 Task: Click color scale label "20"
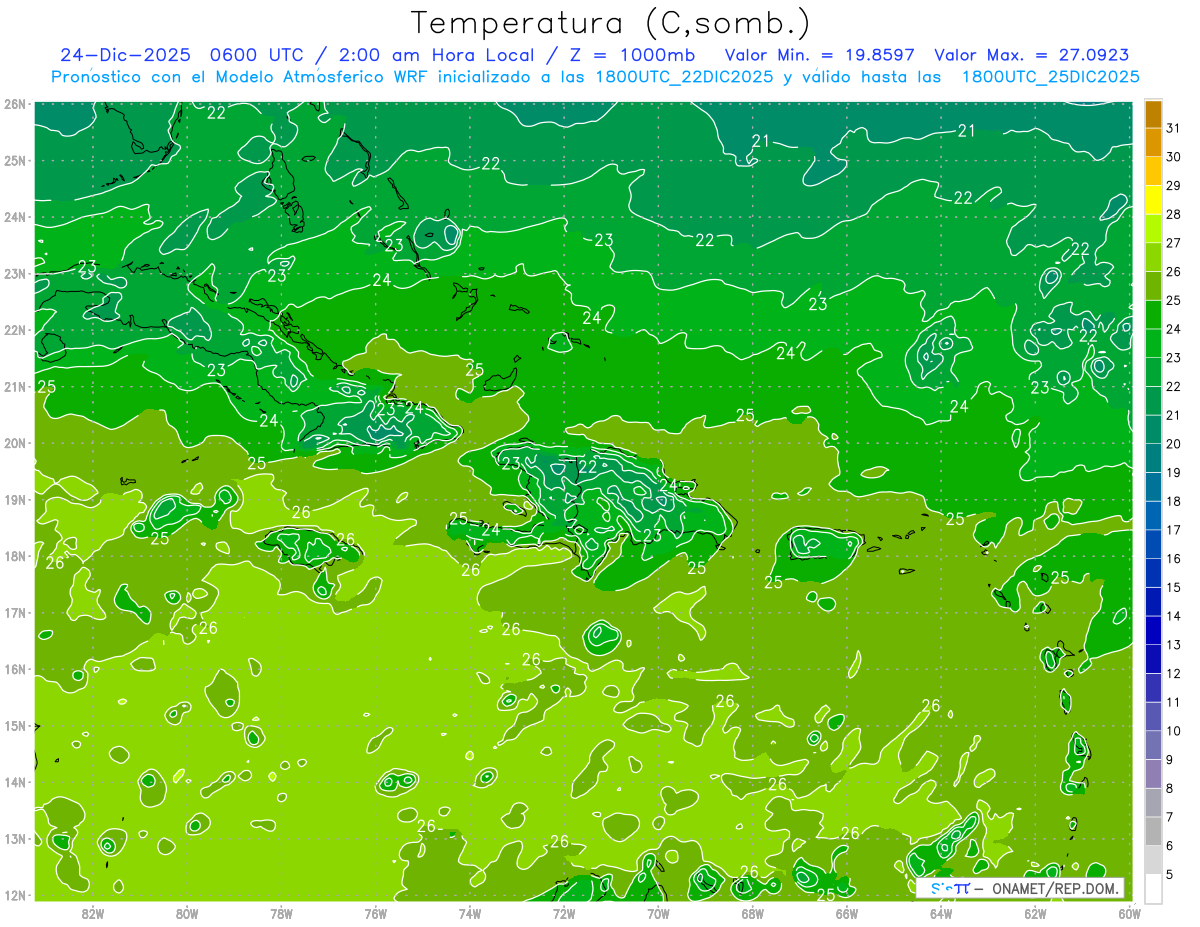point(1174,444)
